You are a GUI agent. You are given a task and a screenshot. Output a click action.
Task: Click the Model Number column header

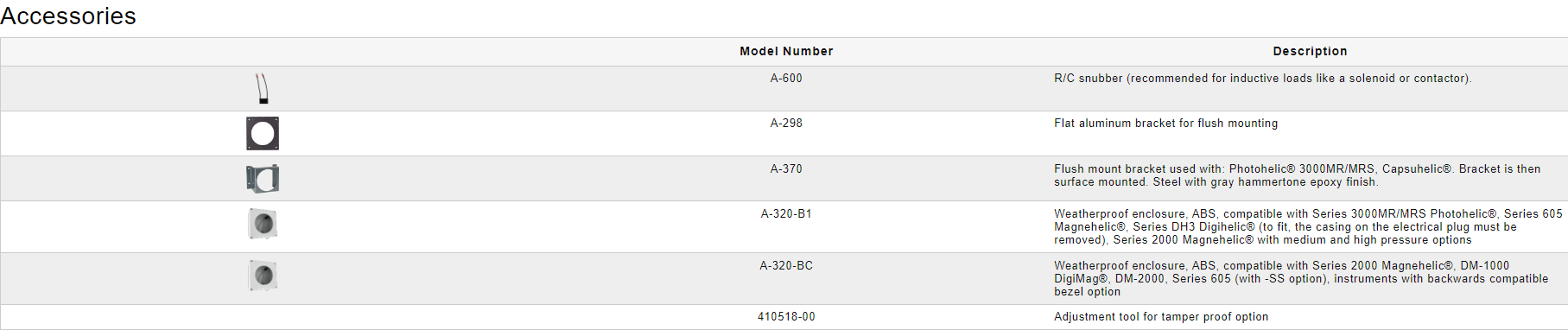[x=786, y=52]
